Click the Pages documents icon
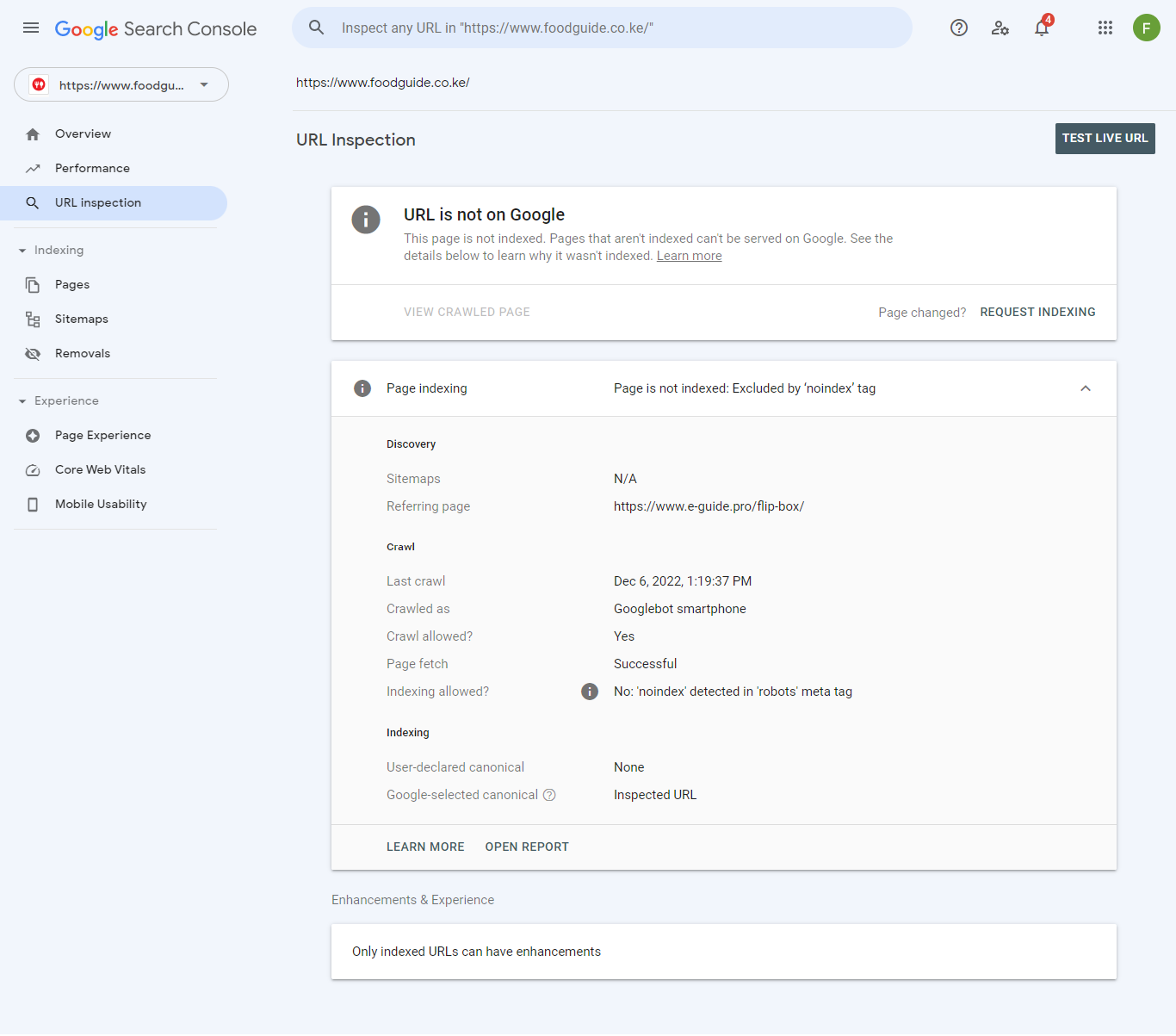The width and height of the screenshot is (1176, 1036). tap(33, 285)
